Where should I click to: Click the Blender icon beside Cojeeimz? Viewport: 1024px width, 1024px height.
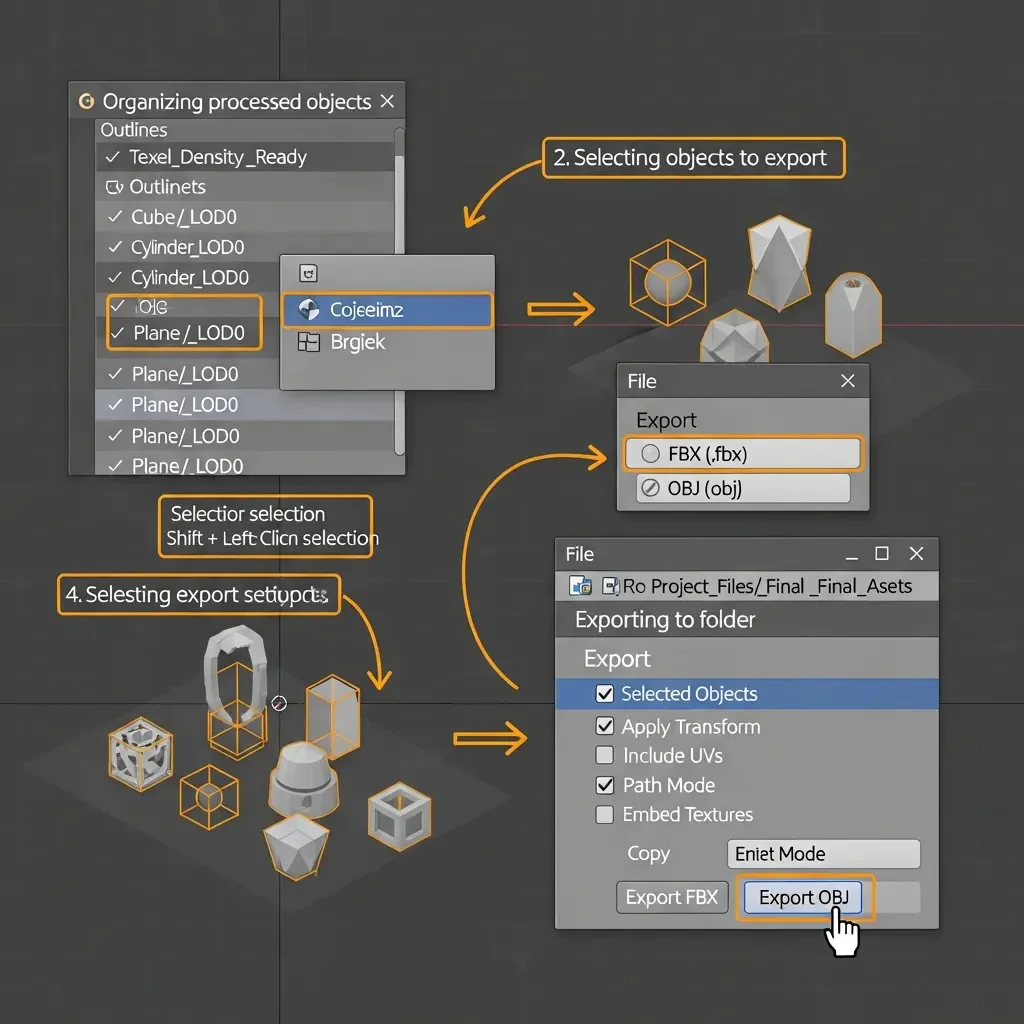(309, 310)
